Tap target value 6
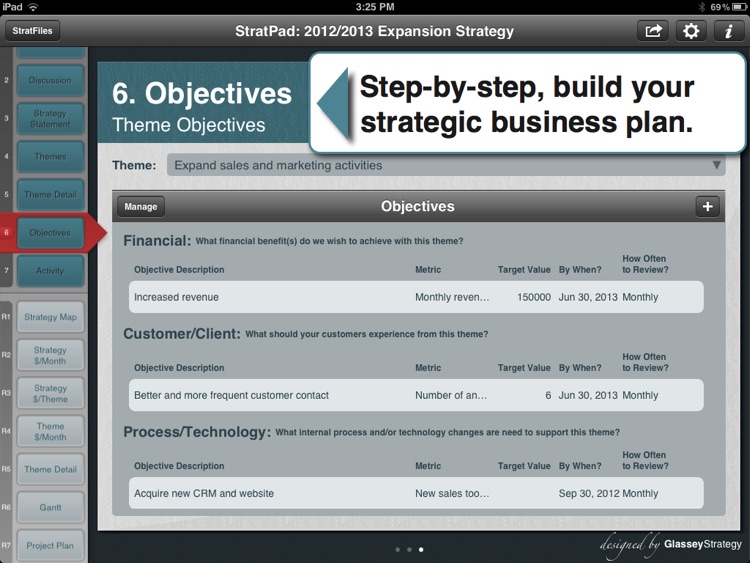Image resolution: width=750 pixels, height=563 pixels. (x=548, y=395)
